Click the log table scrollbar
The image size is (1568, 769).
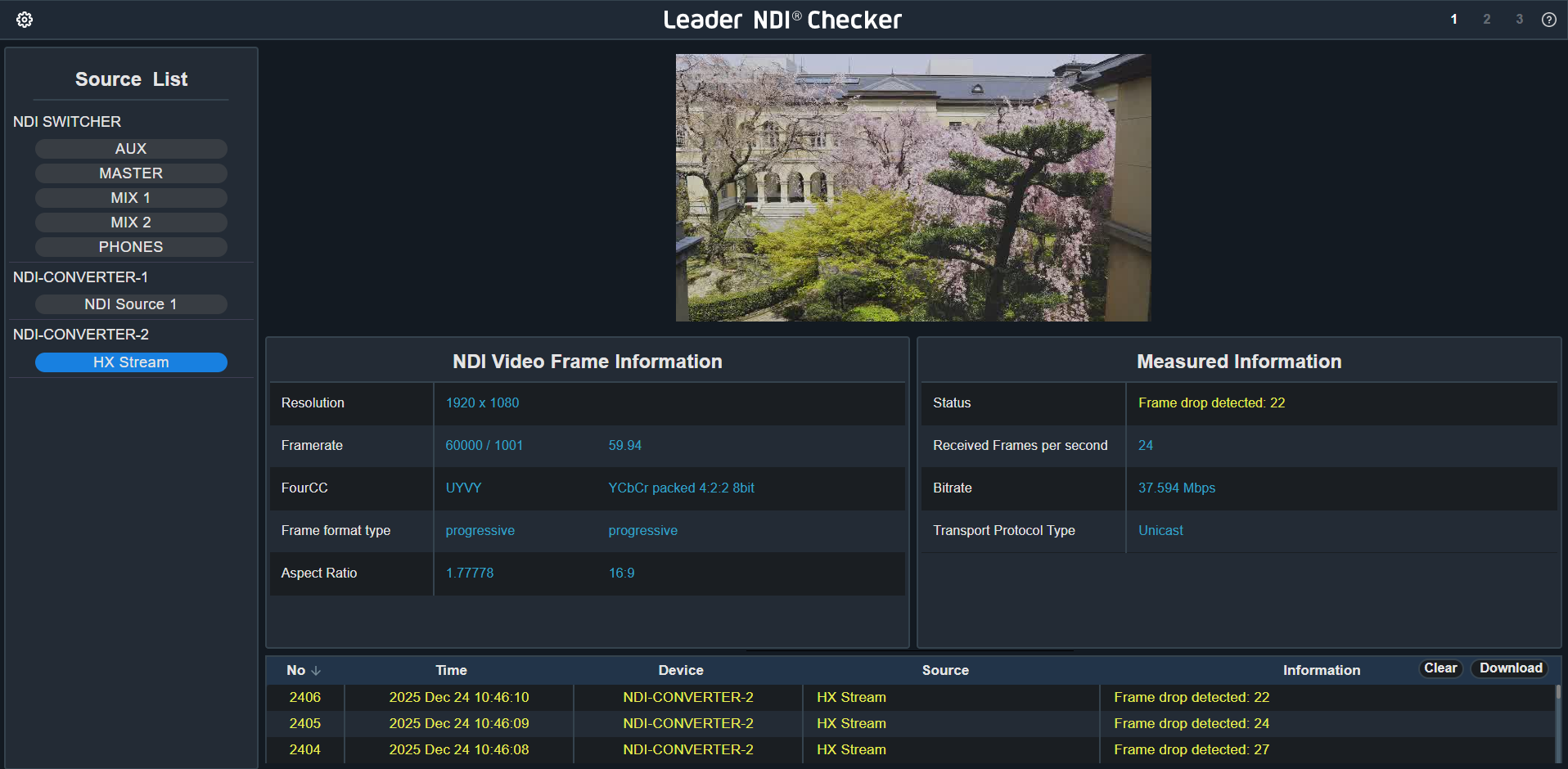tap(1557, 723)
